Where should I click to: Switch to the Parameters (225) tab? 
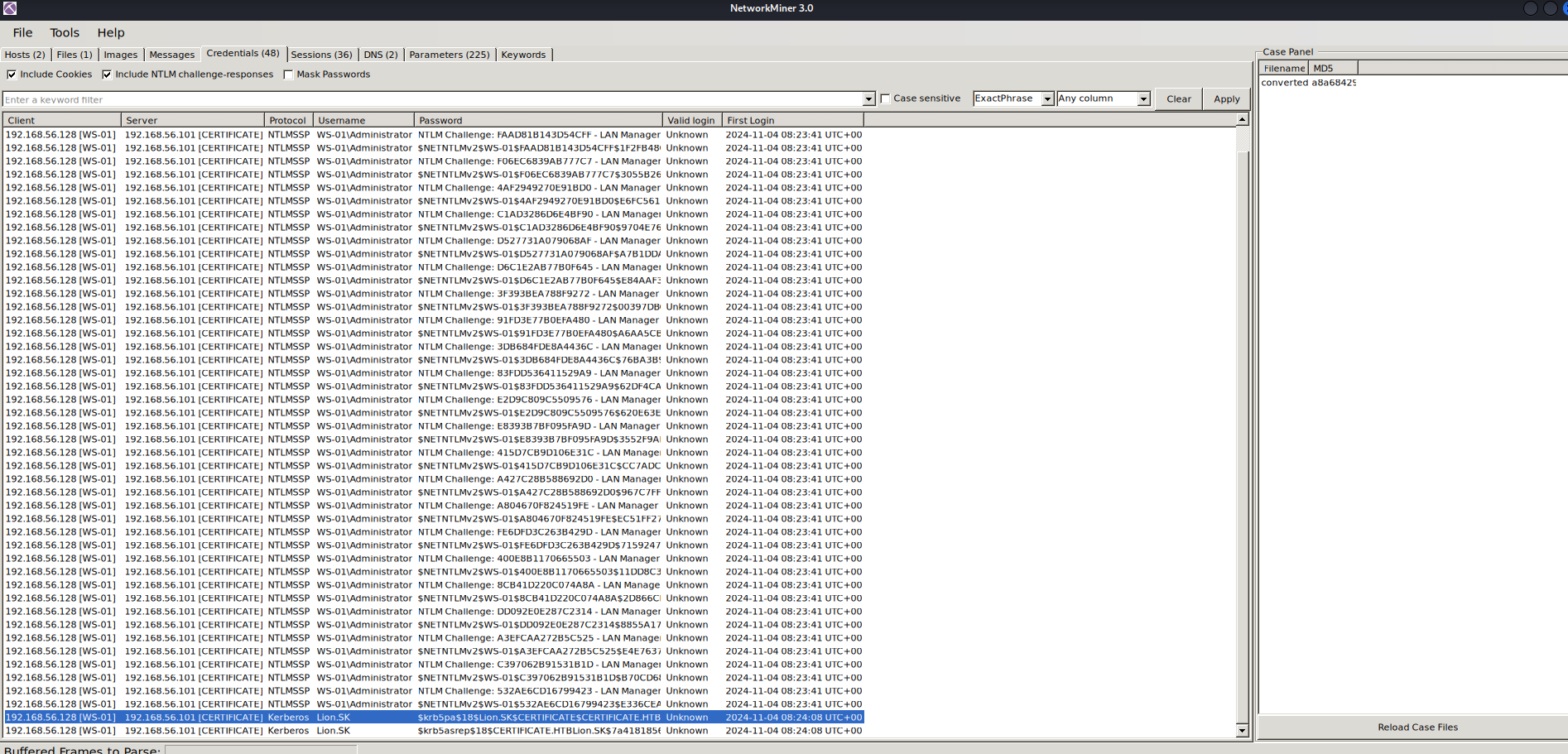click(x=449, y=55)
